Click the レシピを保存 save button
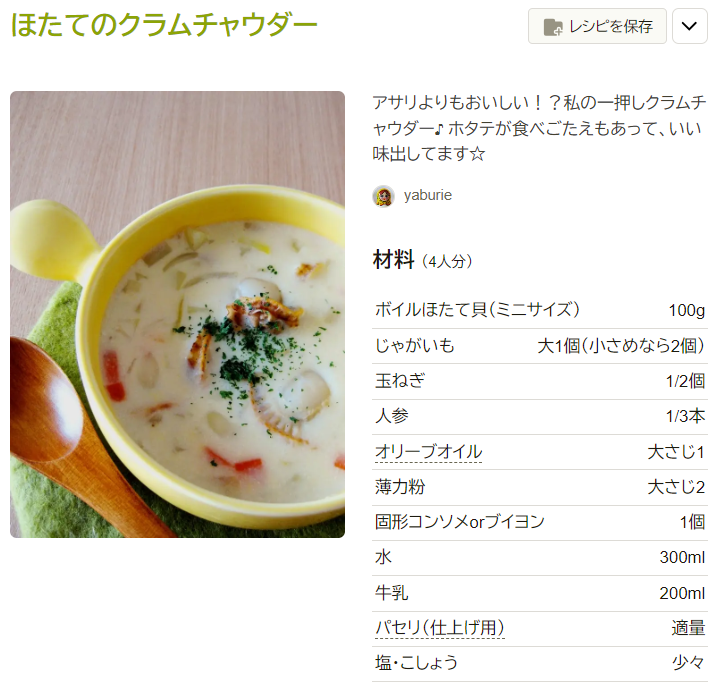This screenshot has height=683, width=719. pyautogui.click(x=597, y=26)
